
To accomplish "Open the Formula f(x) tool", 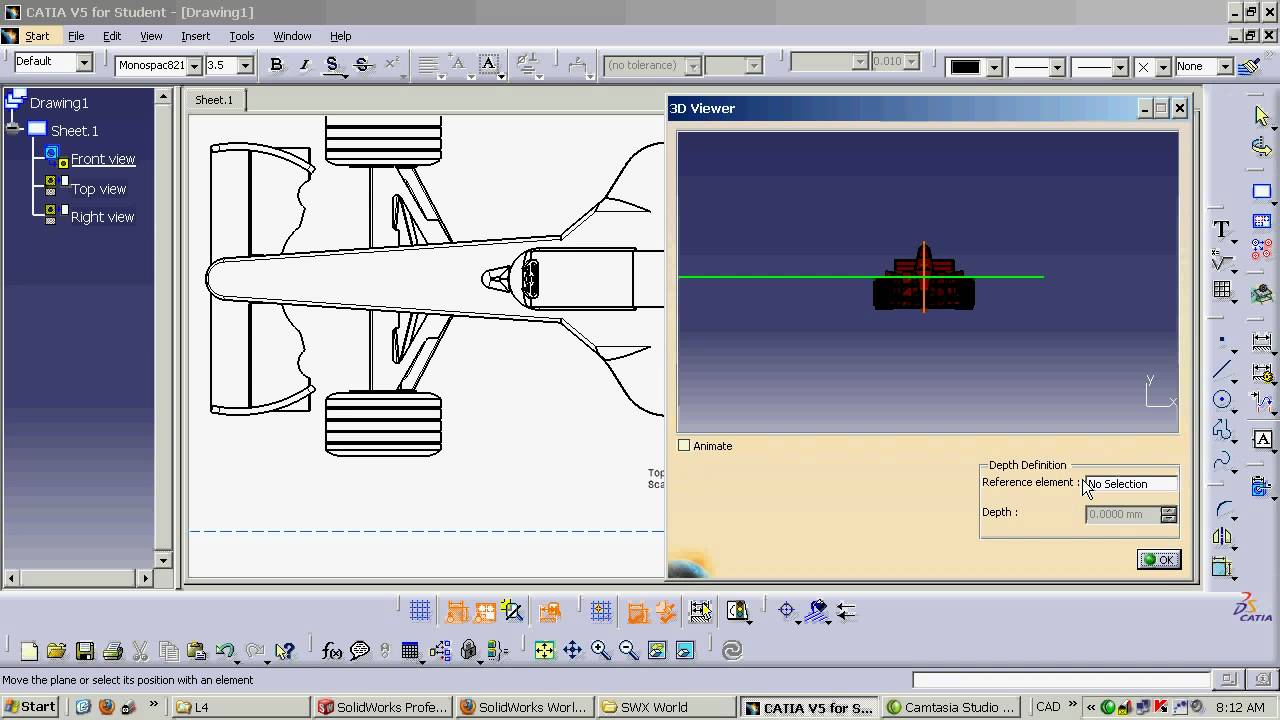I will pos(332,651).
